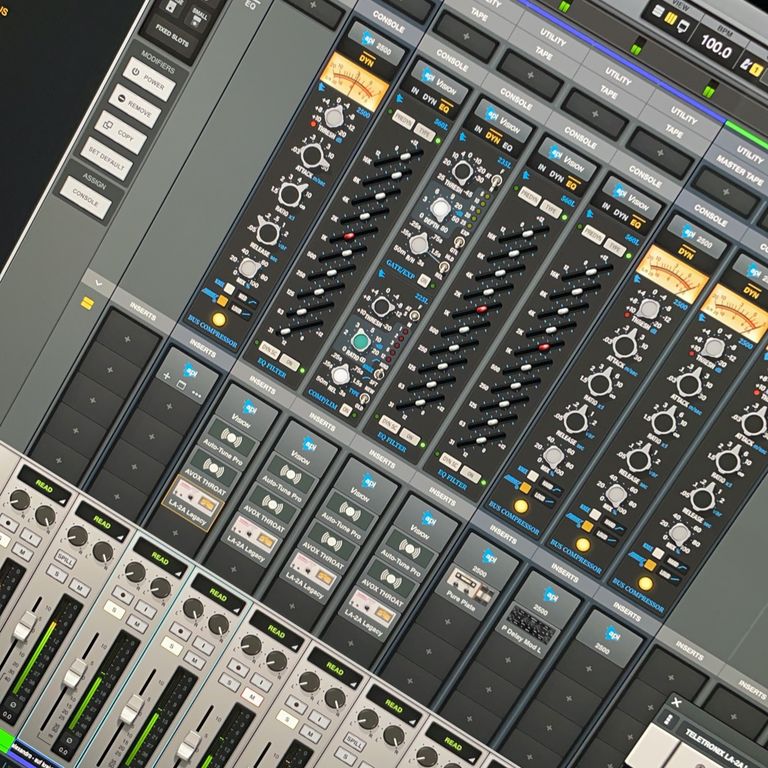Switch to EQ tab on the GATE/EXP strip
The width and height of the screenshot is (768, 768).
507,147
